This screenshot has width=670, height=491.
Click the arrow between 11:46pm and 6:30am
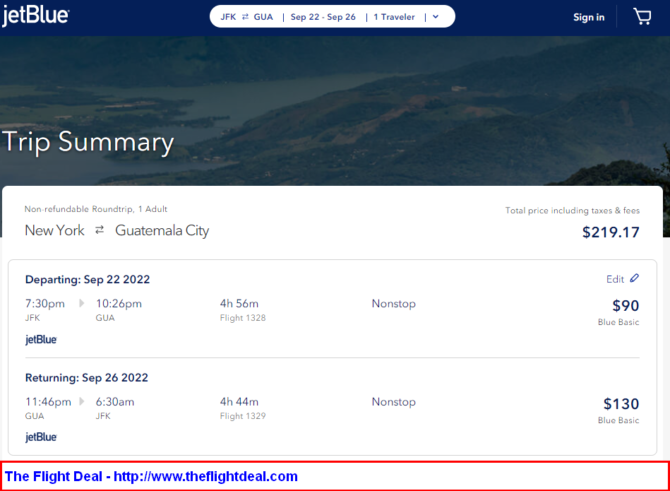pyautogui.click(x=81, y=403)
